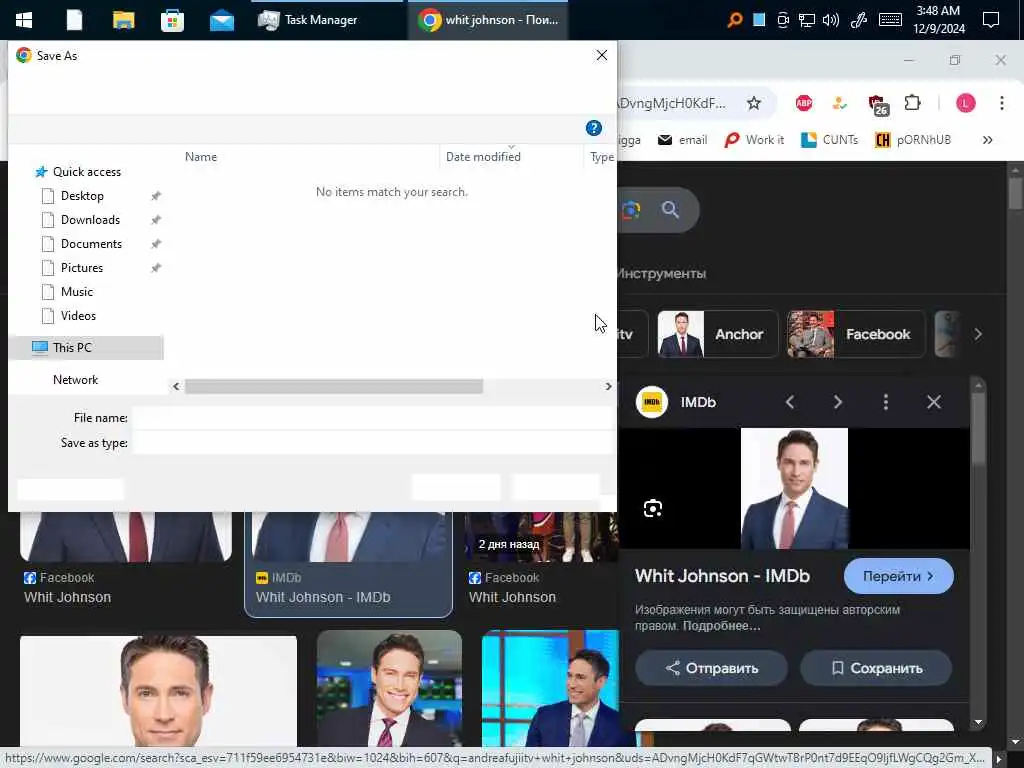The width and height of the screenshot is (1024, 768).
Task: Click the horizontal scrollbar in file list
Action: (334, 387)
